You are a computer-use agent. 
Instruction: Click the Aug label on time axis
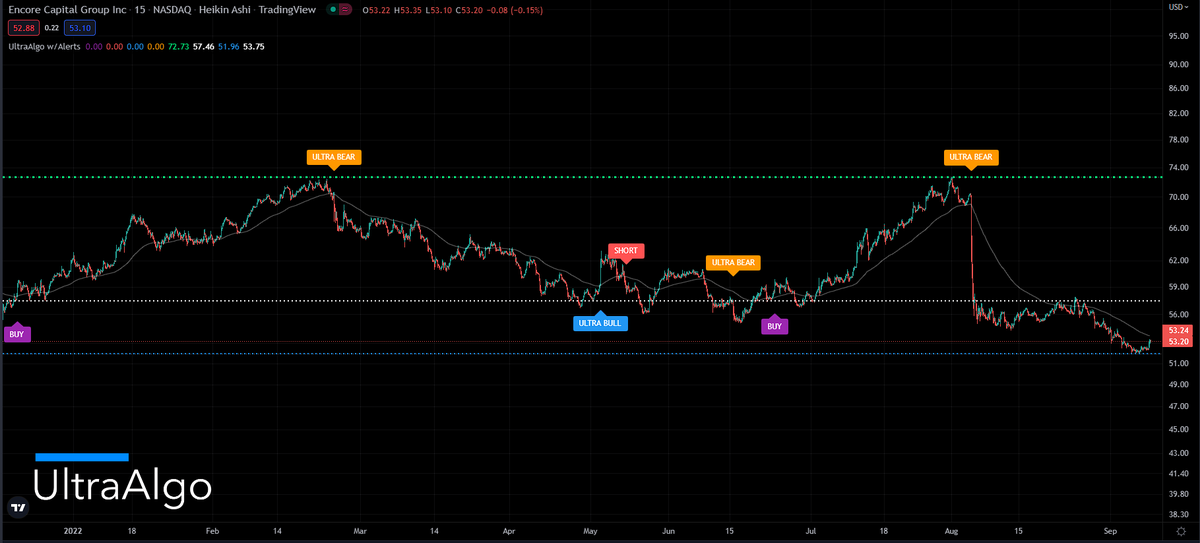(x=950, y=532)
